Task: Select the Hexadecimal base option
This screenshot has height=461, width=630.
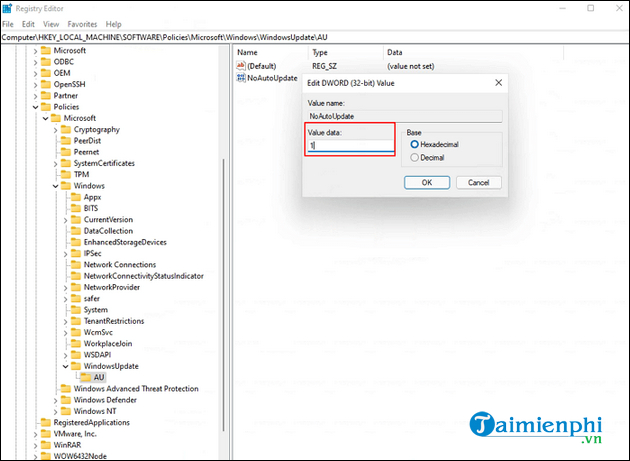Action: click(413, 144)
